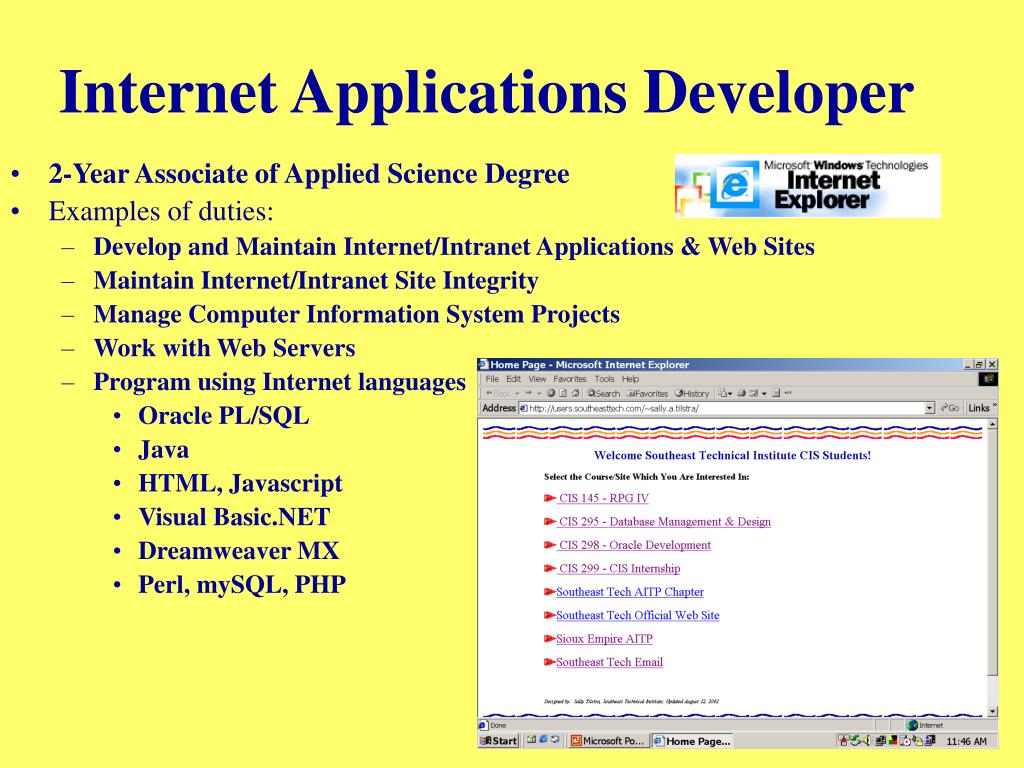Click the Done status bar page icon
The image size is (1024, 768).
click(x=483, y=725)
